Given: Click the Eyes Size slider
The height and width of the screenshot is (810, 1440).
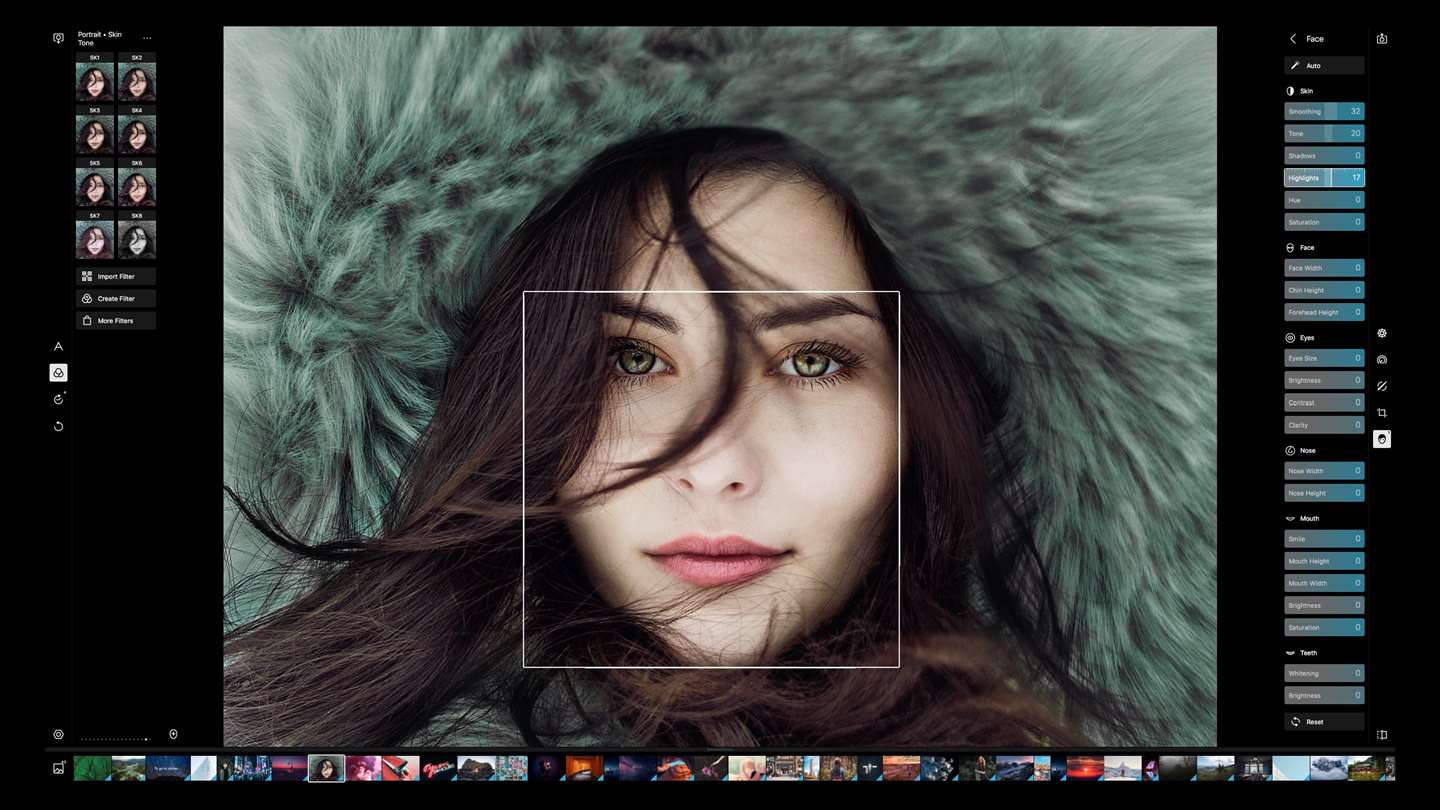Looking at the screenshot, I should [1324, 358].
